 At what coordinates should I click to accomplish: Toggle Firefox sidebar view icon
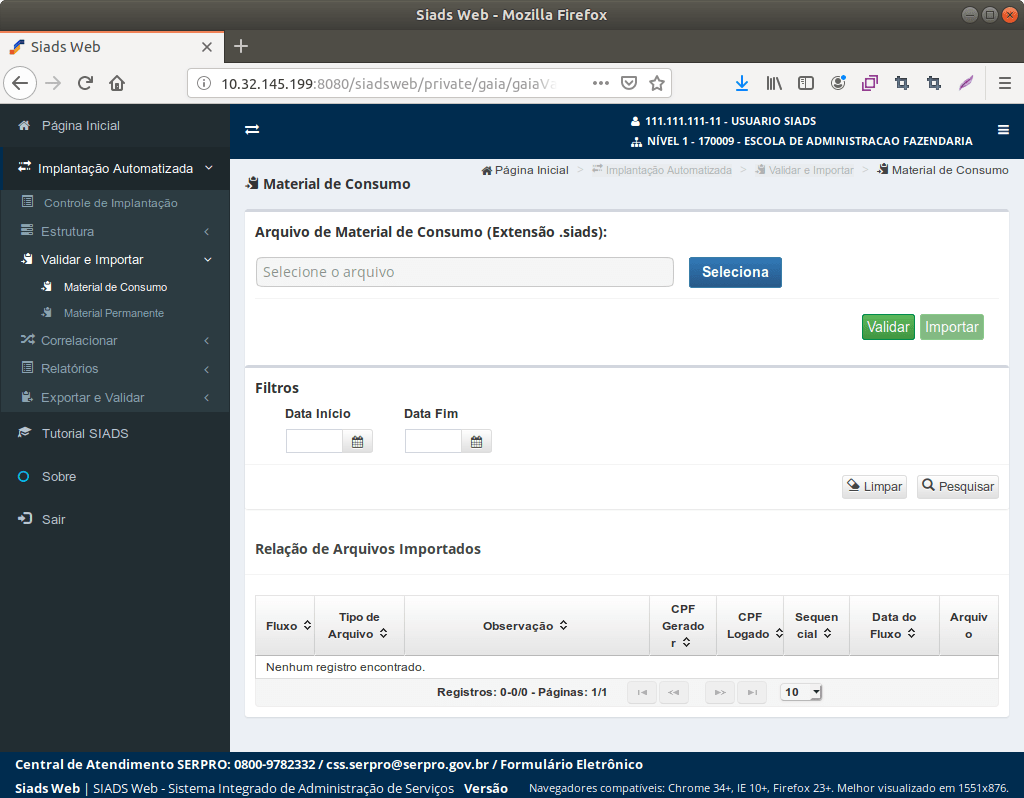coord(806,83)
